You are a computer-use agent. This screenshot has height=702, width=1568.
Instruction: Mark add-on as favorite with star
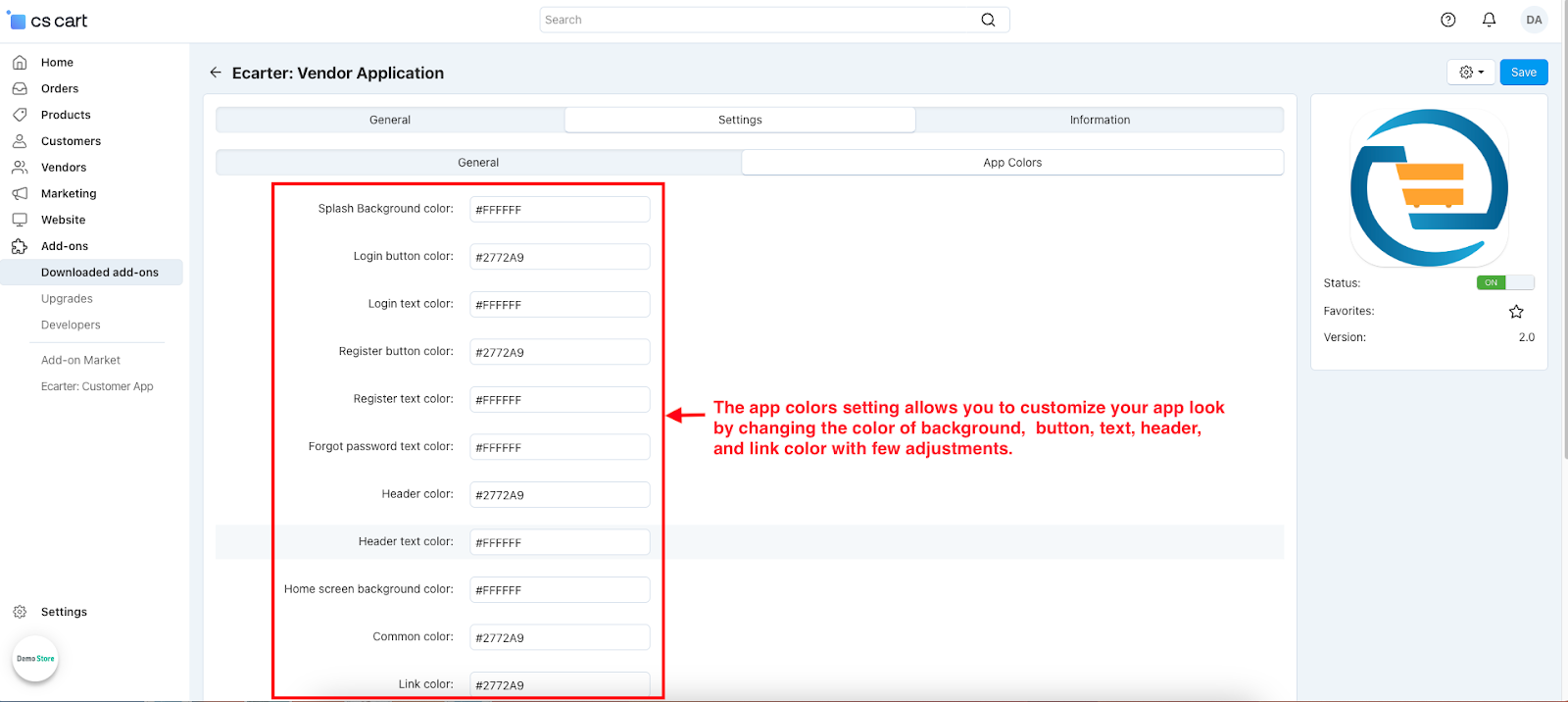1516,312
